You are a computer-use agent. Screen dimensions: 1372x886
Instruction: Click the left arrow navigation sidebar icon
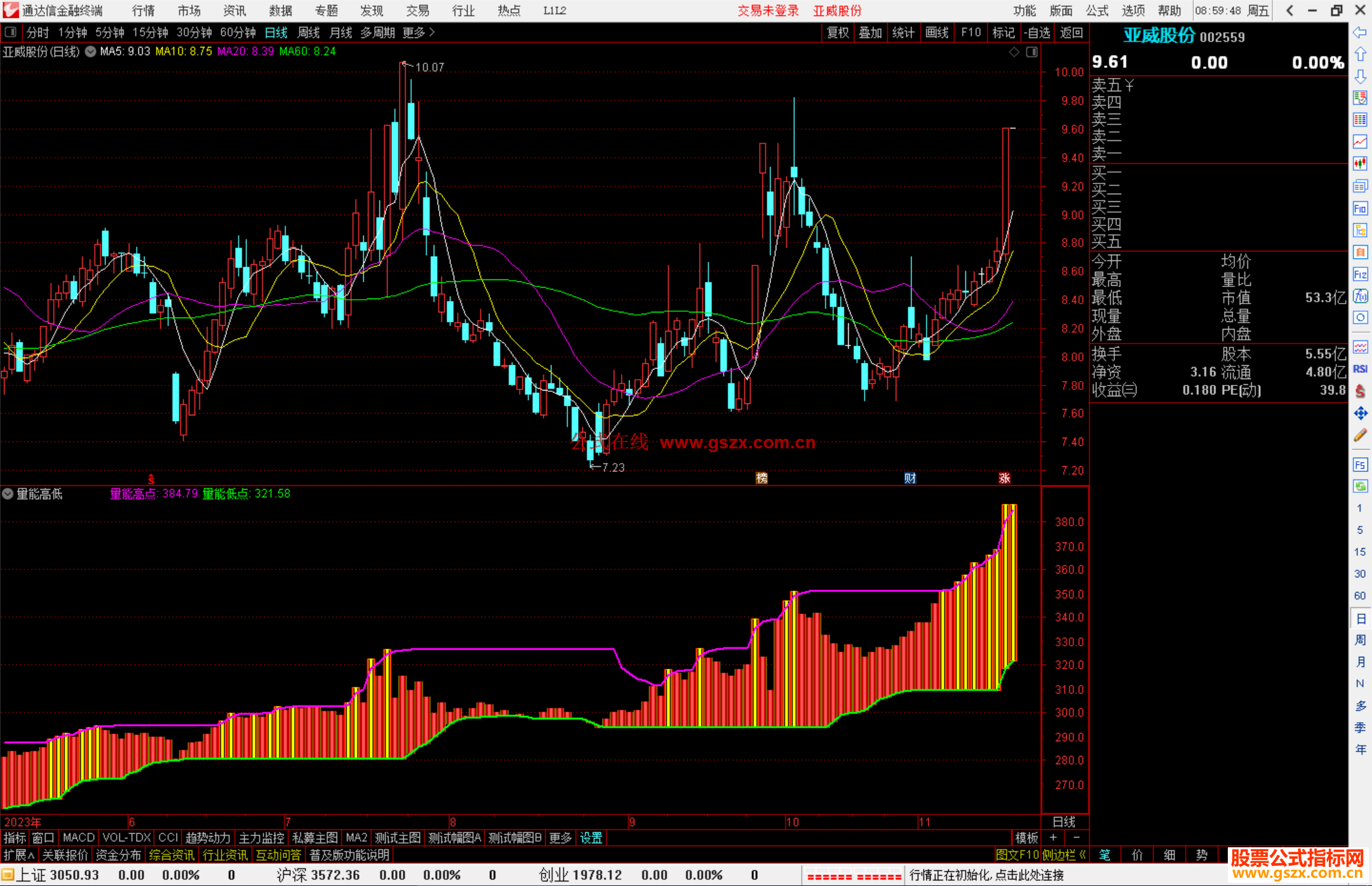click(1360, 32)
